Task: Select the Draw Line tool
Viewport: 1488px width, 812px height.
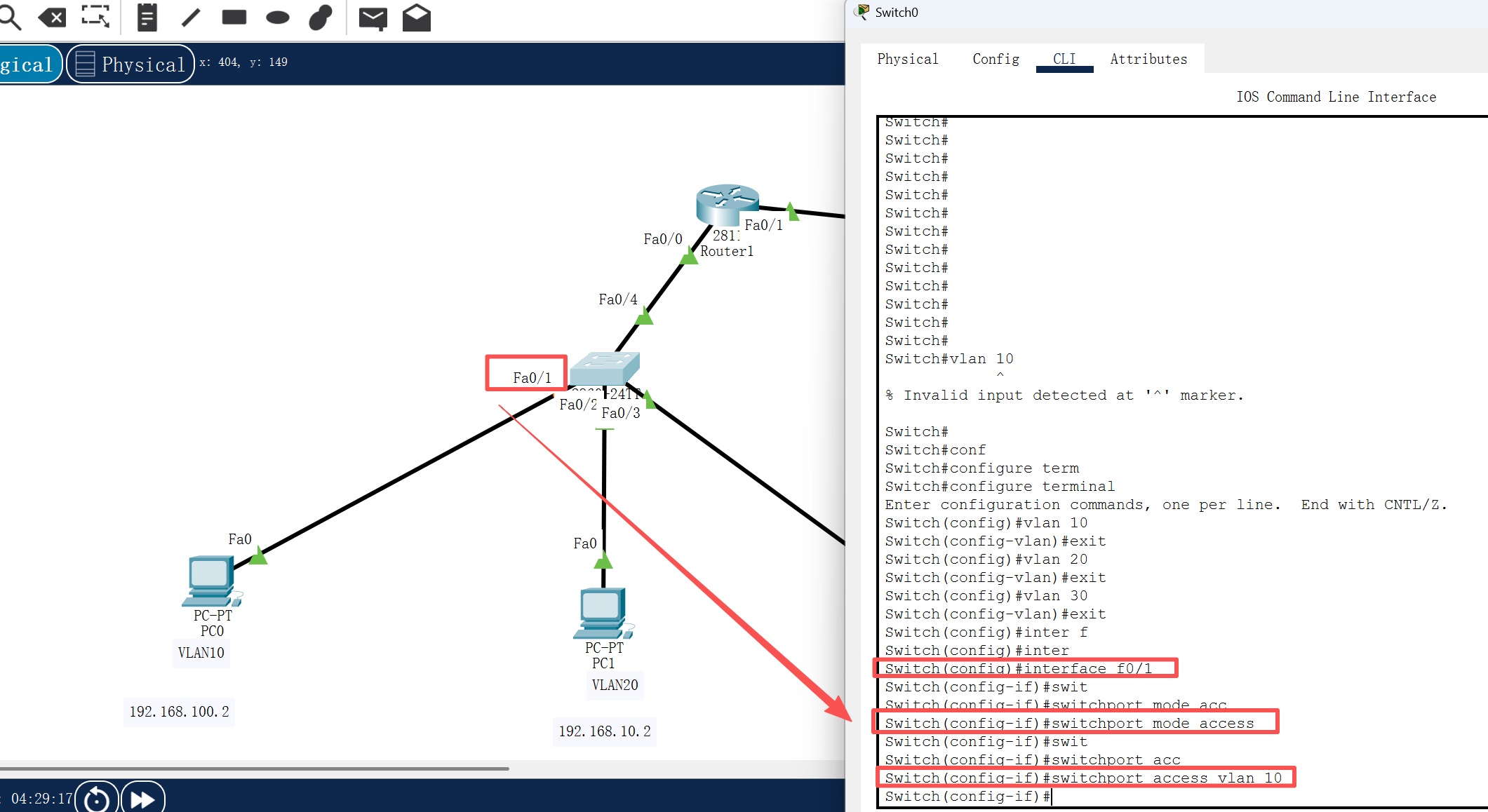Action: point(191,17)
